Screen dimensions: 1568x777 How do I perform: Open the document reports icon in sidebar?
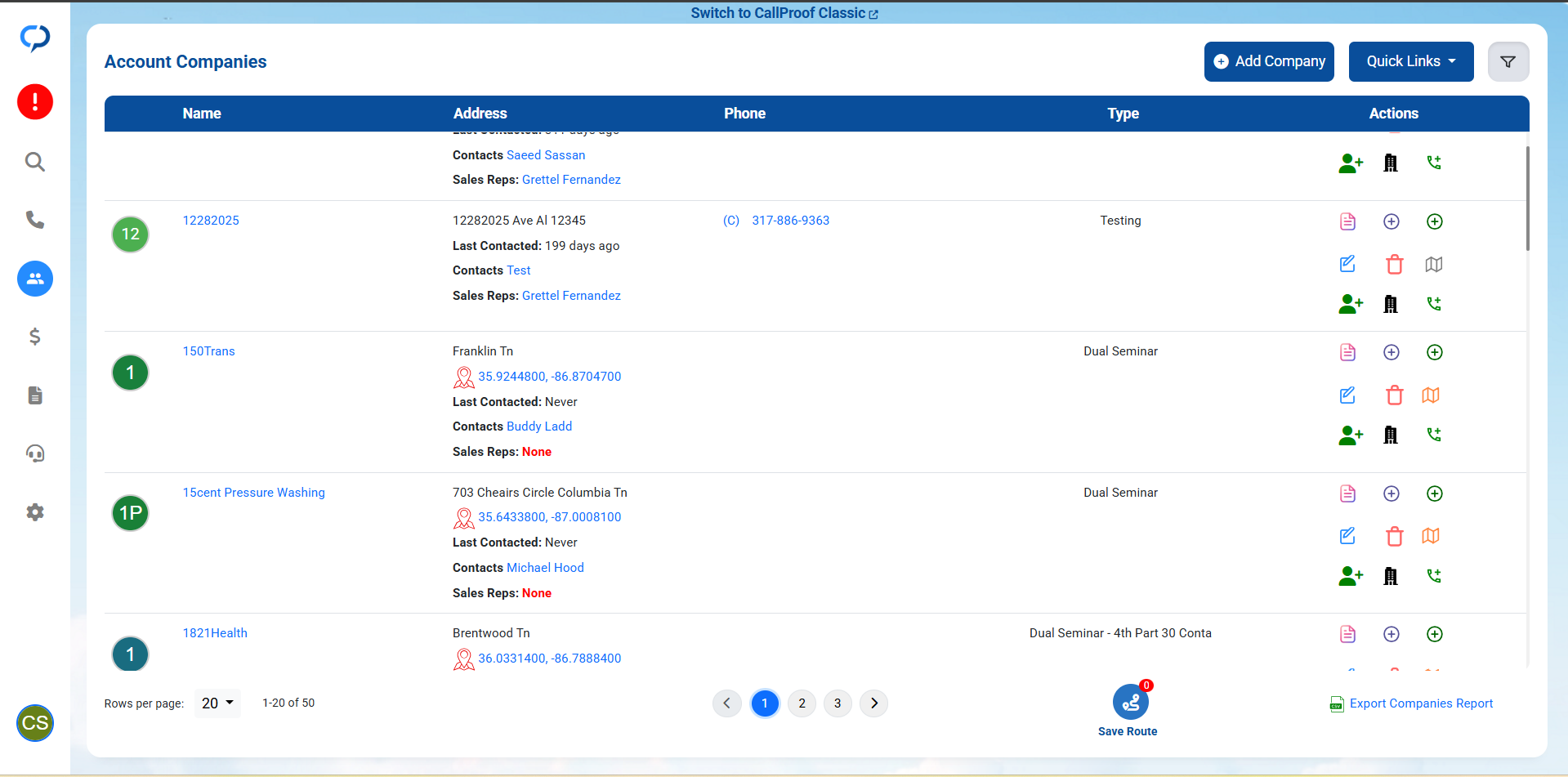coord(35,395)
